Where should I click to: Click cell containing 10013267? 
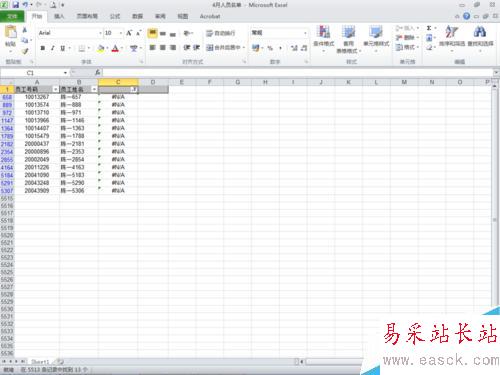37,97
